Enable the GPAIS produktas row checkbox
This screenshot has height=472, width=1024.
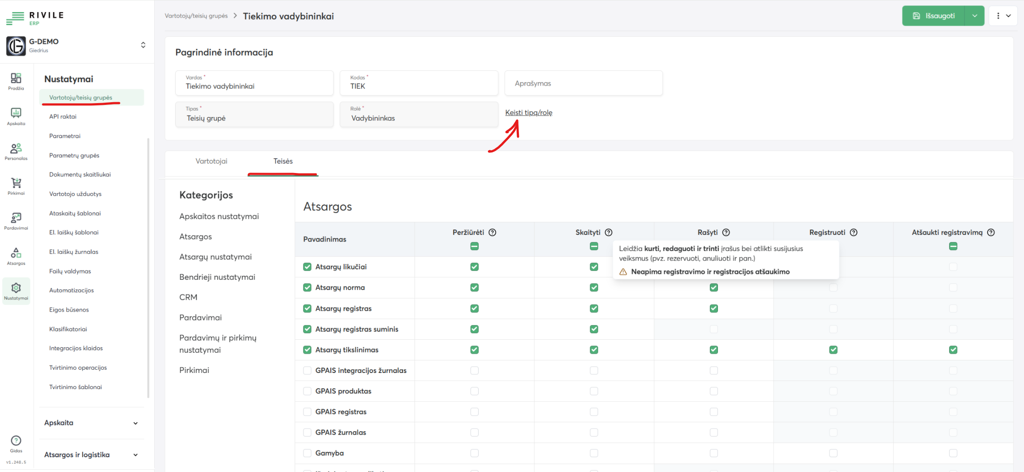(308, 391)
